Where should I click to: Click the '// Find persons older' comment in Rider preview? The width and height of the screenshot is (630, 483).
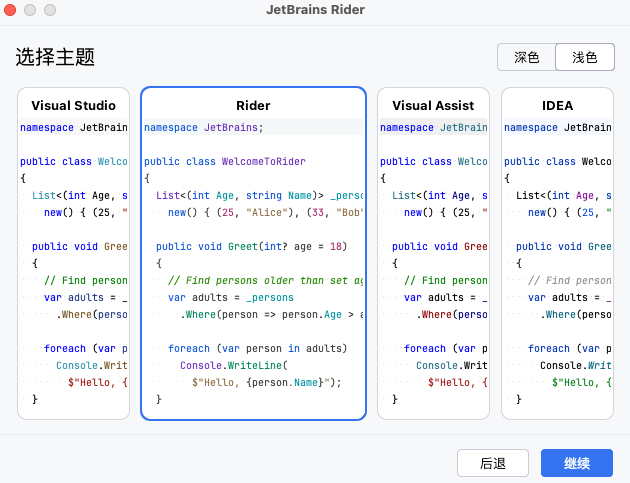click(x=265, y=280)
